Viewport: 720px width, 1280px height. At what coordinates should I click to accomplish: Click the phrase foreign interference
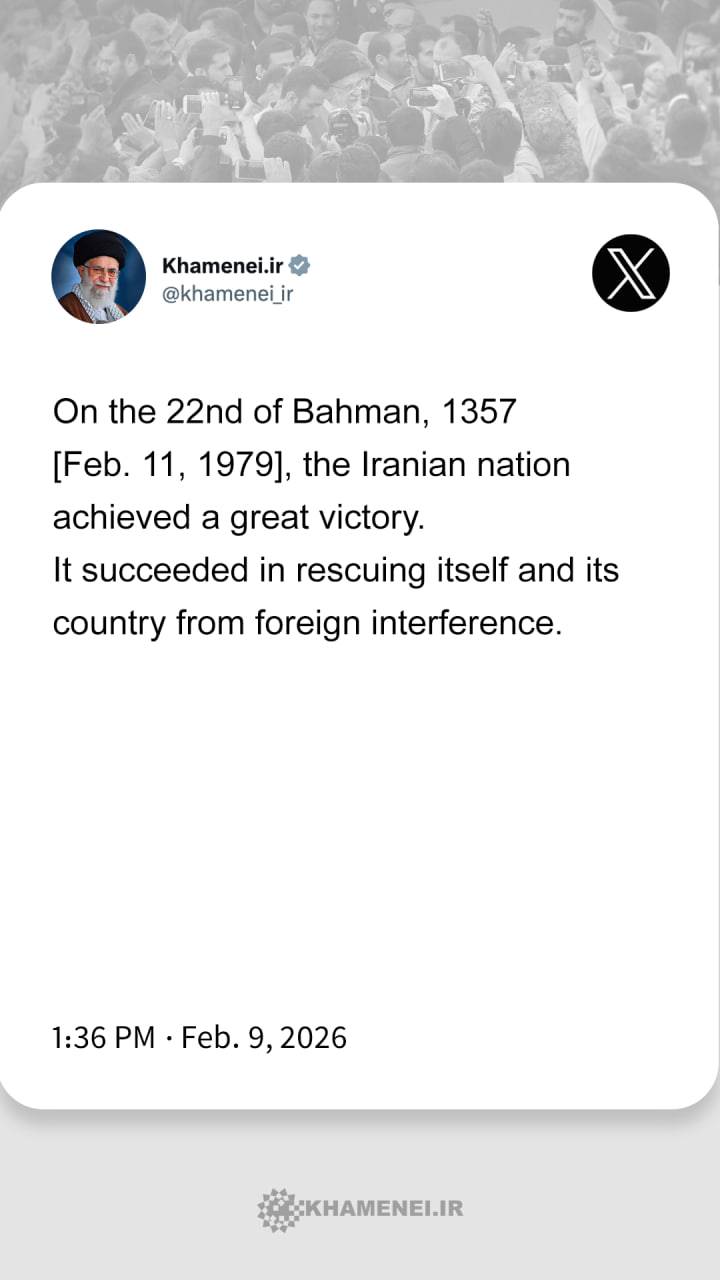point(408,624)
